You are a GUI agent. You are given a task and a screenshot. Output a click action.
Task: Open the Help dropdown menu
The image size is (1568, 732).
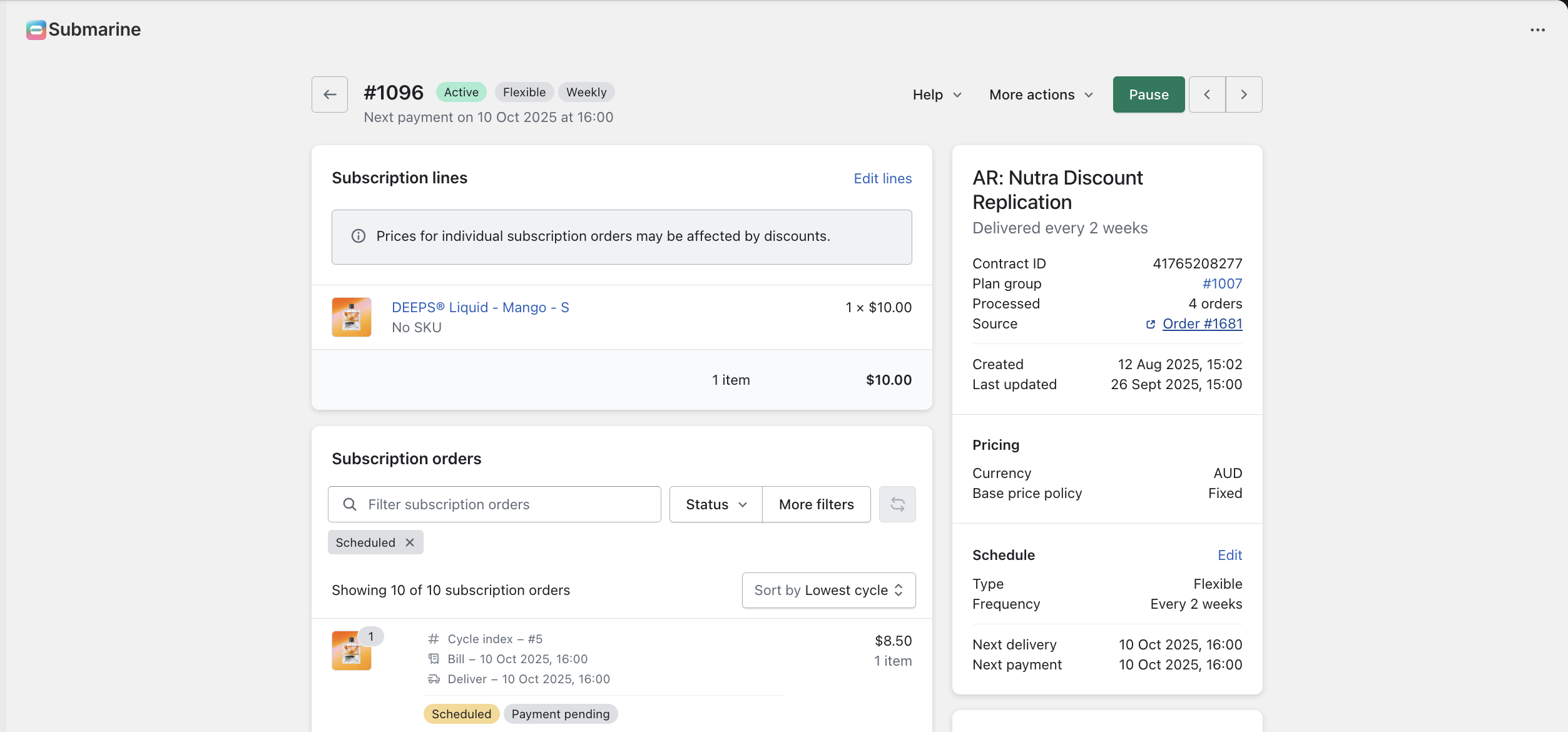click(x=937, y=94)
